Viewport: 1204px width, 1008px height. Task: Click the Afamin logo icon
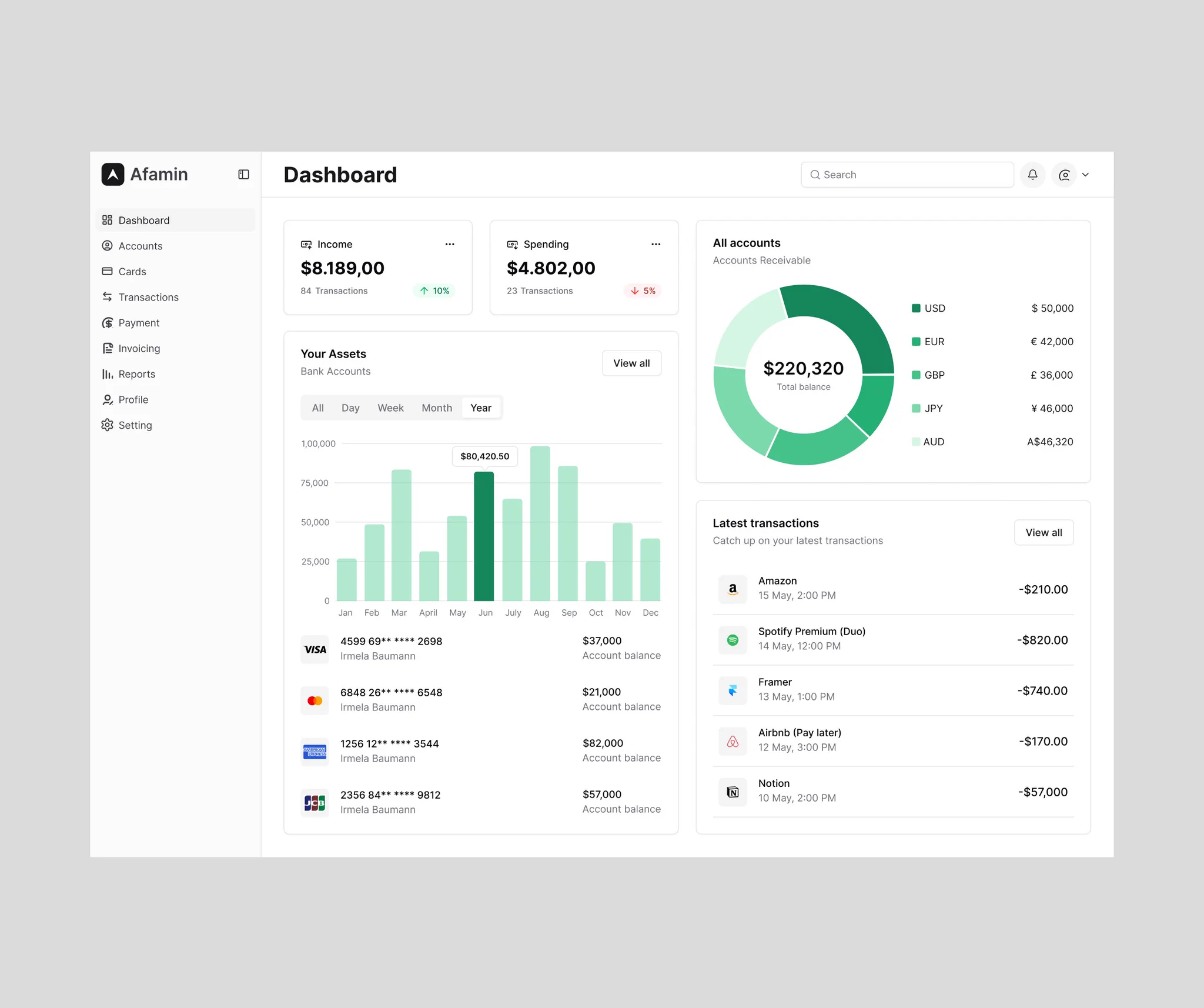tap(113, 174)
